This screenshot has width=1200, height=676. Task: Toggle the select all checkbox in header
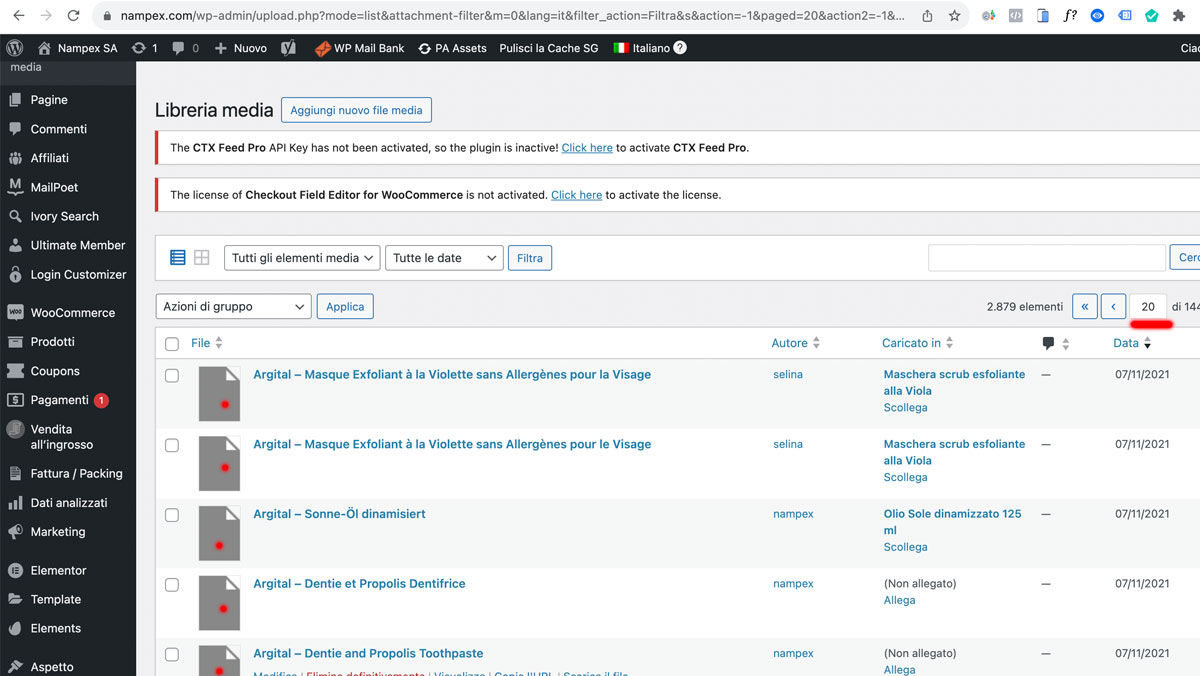172,344
